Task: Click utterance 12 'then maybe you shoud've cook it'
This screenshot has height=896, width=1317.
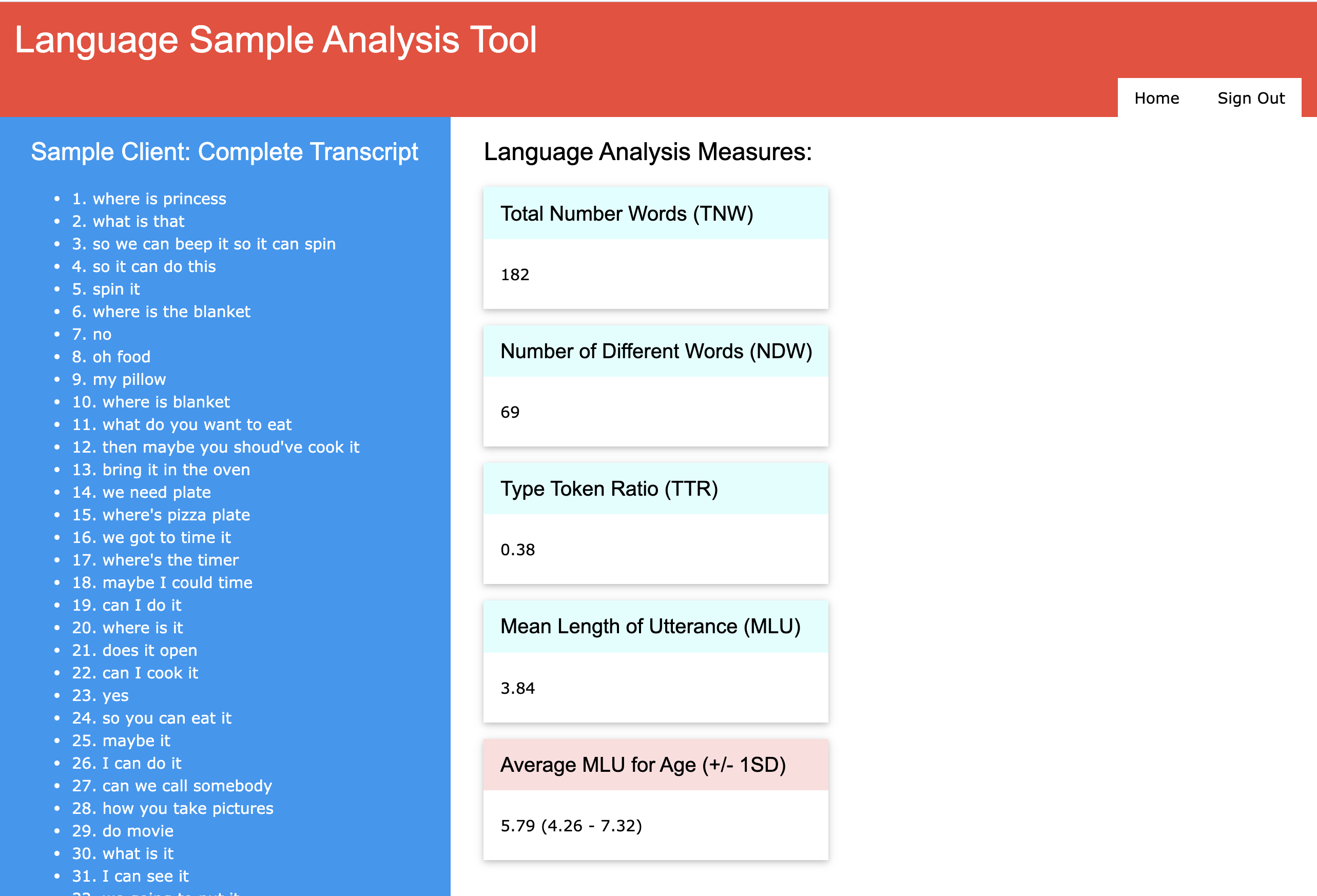Action: pos(216,447)
